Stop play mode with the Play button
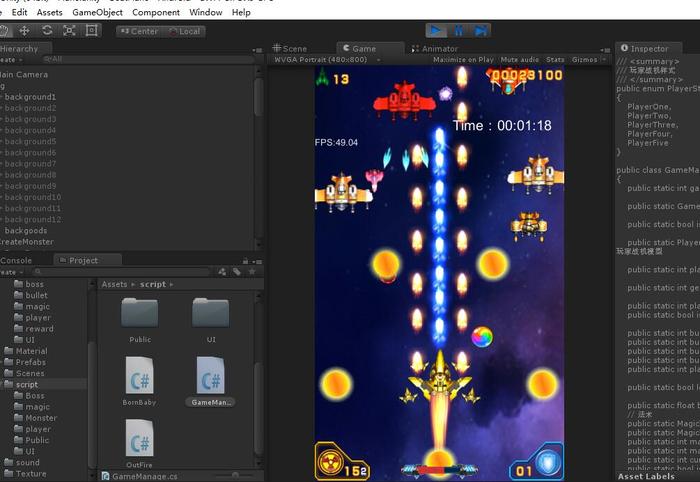This screenshot has height=482, width=700. click(436, 31)
